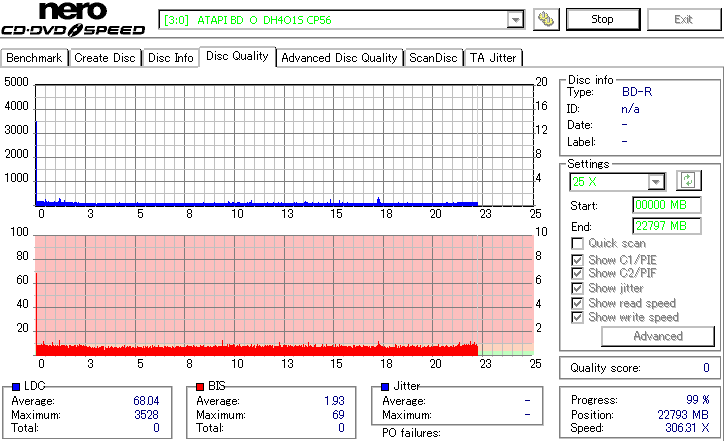Click the Exit button
The width and height of the screenshot is (724, 441).
tap(683, 19)
